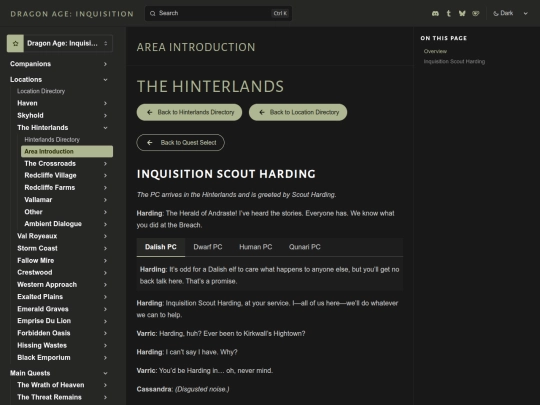Image resolution: width=540 pixels, height=405 pixels.
Task: Jump to Inquisition Scout Harding anchor
Action: coord(454,62)
